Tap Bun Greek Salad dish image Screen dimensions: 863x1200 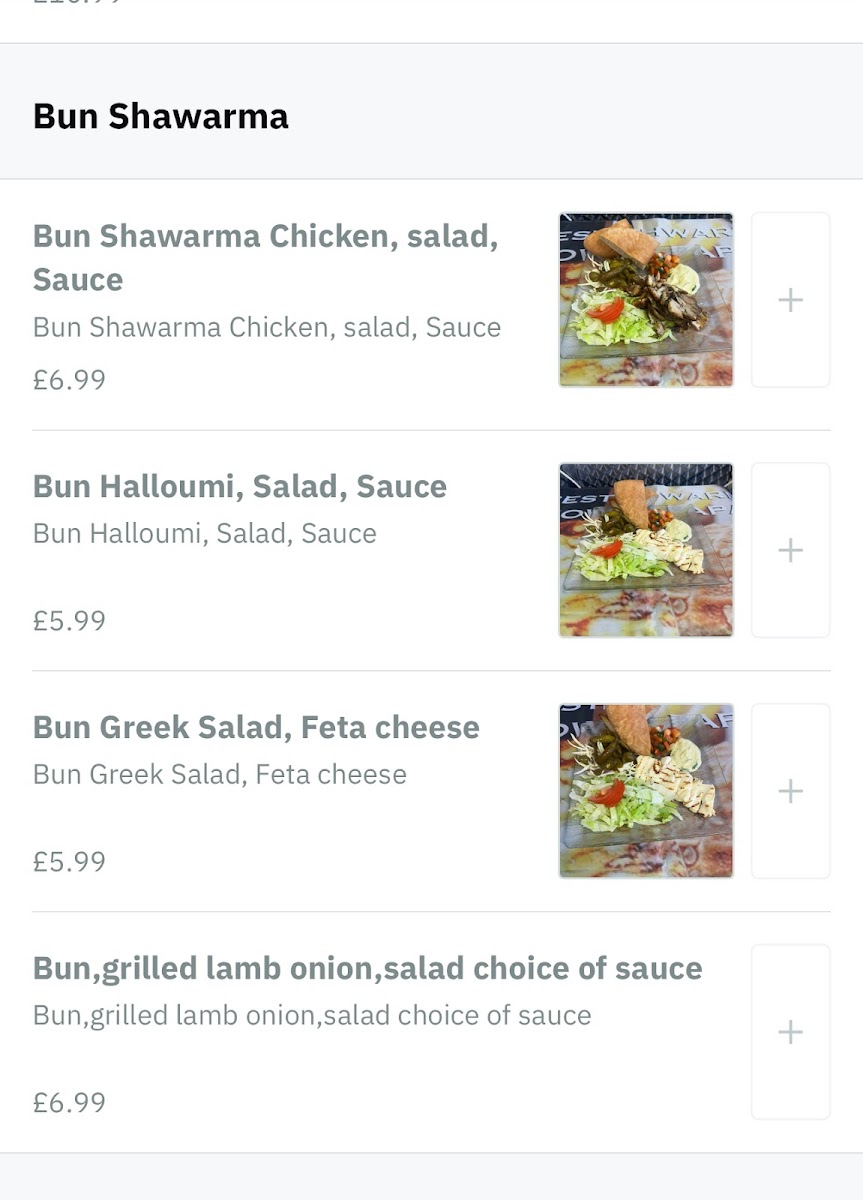pos(646,791)
